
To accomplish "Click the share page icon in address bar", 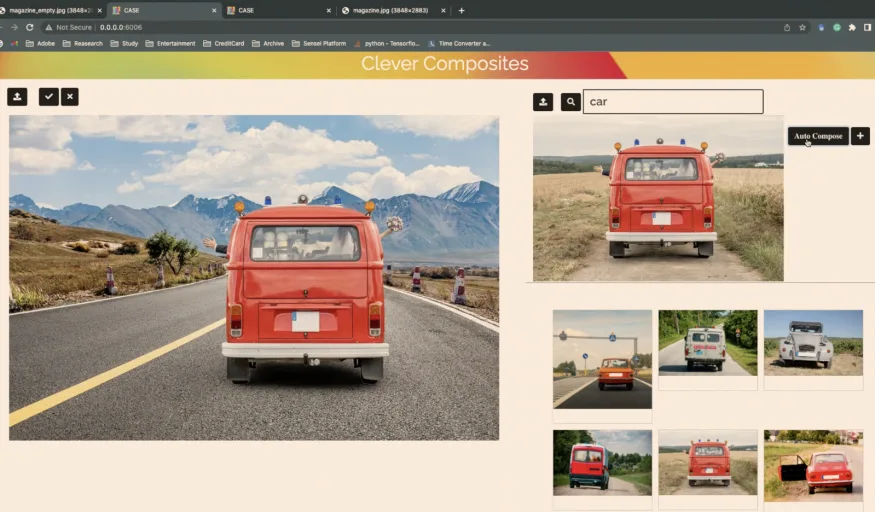I will (x=787, y=27).
